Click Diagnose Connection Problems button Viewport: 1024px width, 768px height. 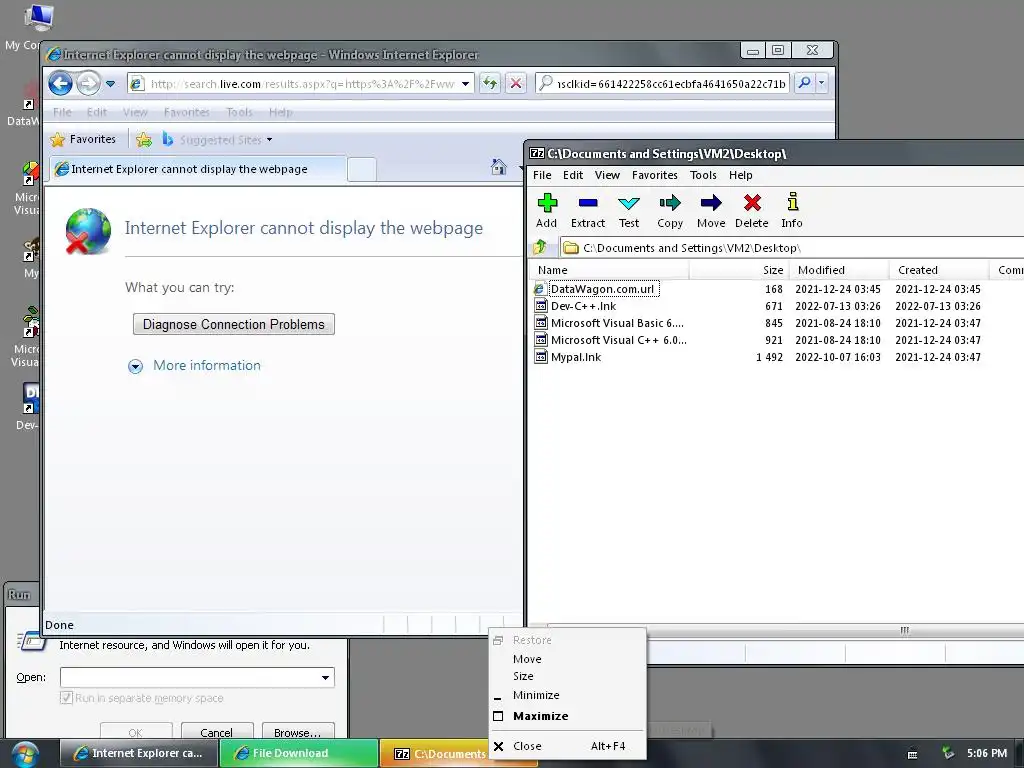(x=234, y=325)
